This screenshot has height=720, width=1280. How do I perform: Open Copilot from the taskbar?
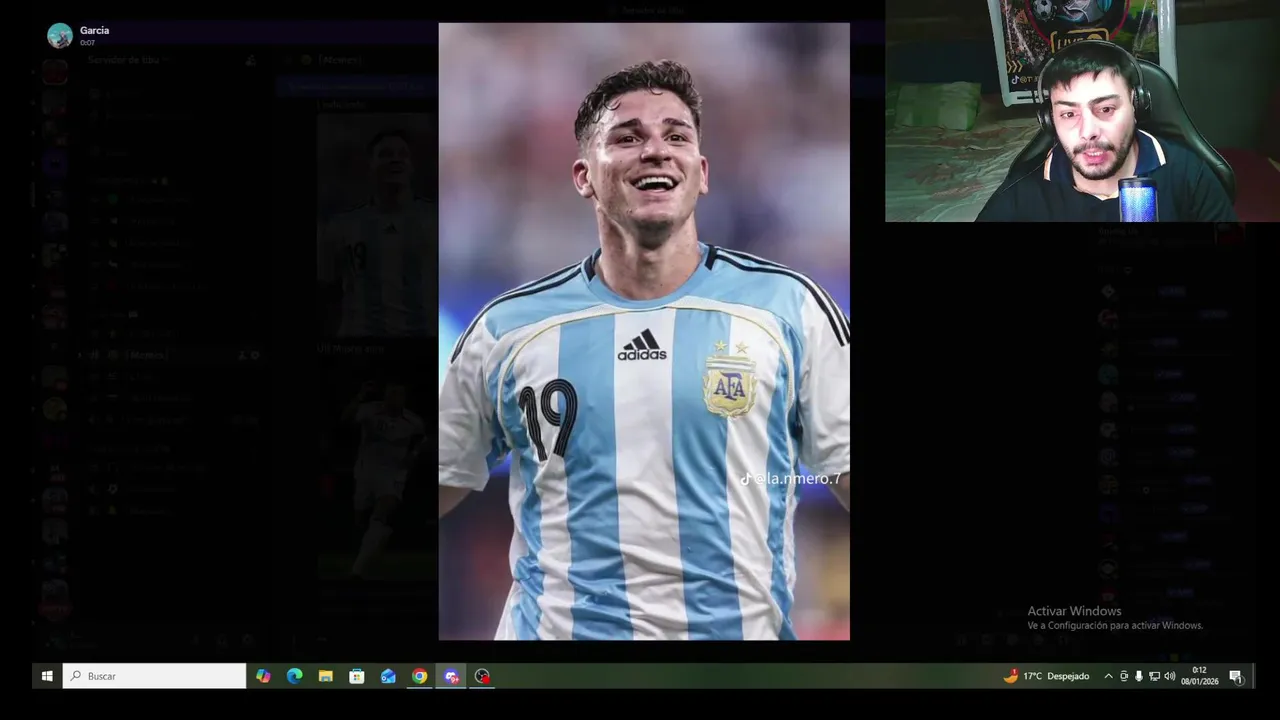point(263,676)
